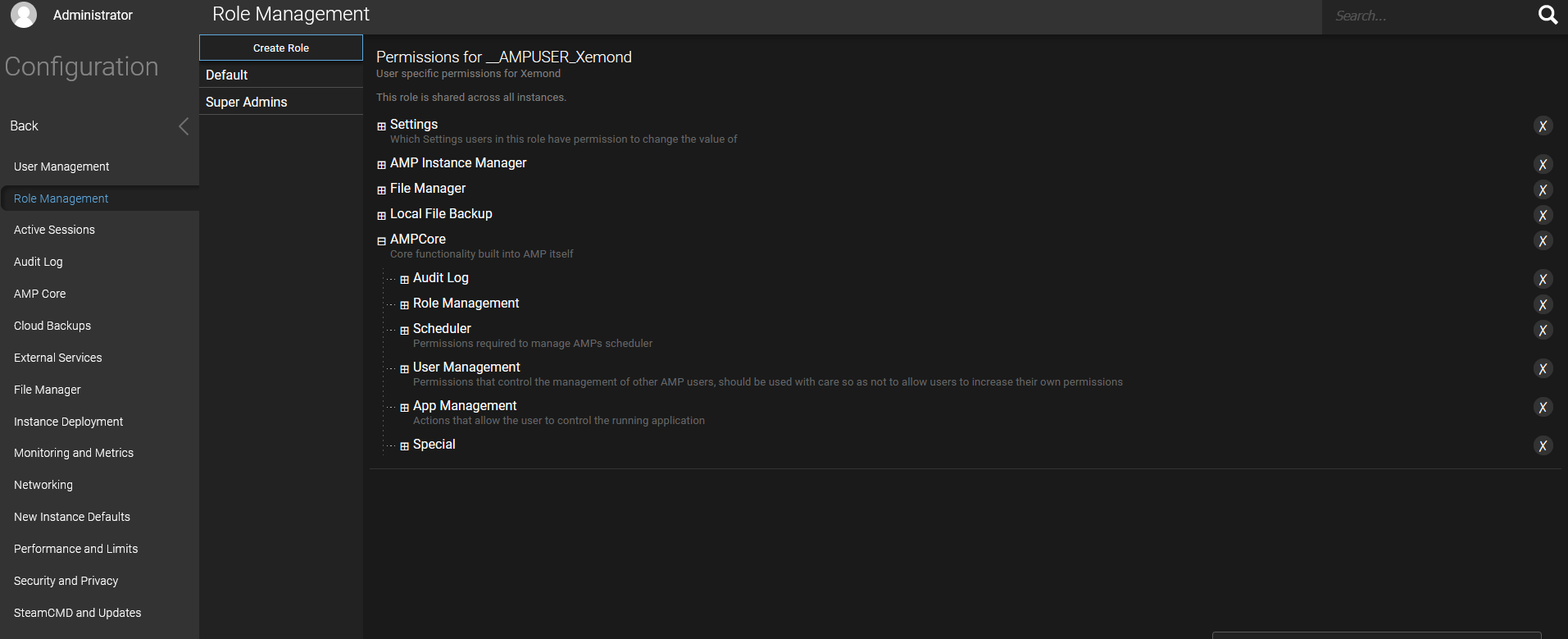Click the Back chevron arrow icon
This screenshot has width=1568, height=639.
point(184,126)
